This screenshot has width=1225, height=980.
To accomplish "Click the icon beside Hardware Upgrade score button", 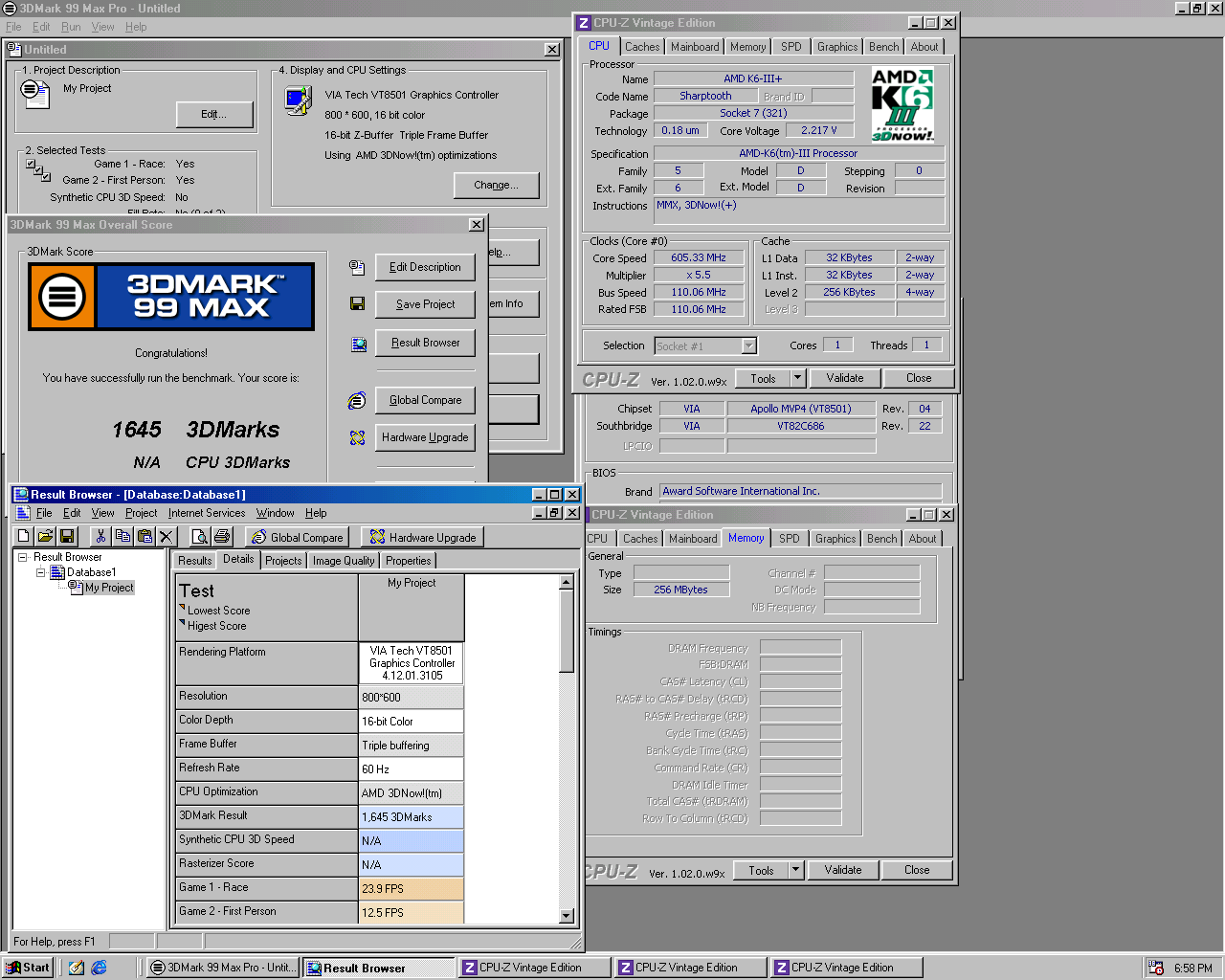I will 357,437.
